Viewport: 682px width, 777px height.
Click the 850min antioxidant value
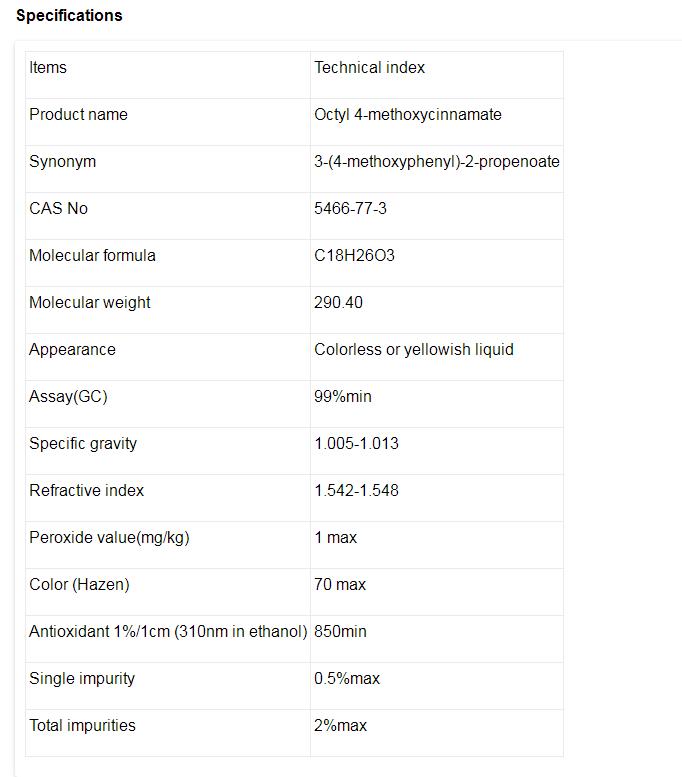point(340,632)
